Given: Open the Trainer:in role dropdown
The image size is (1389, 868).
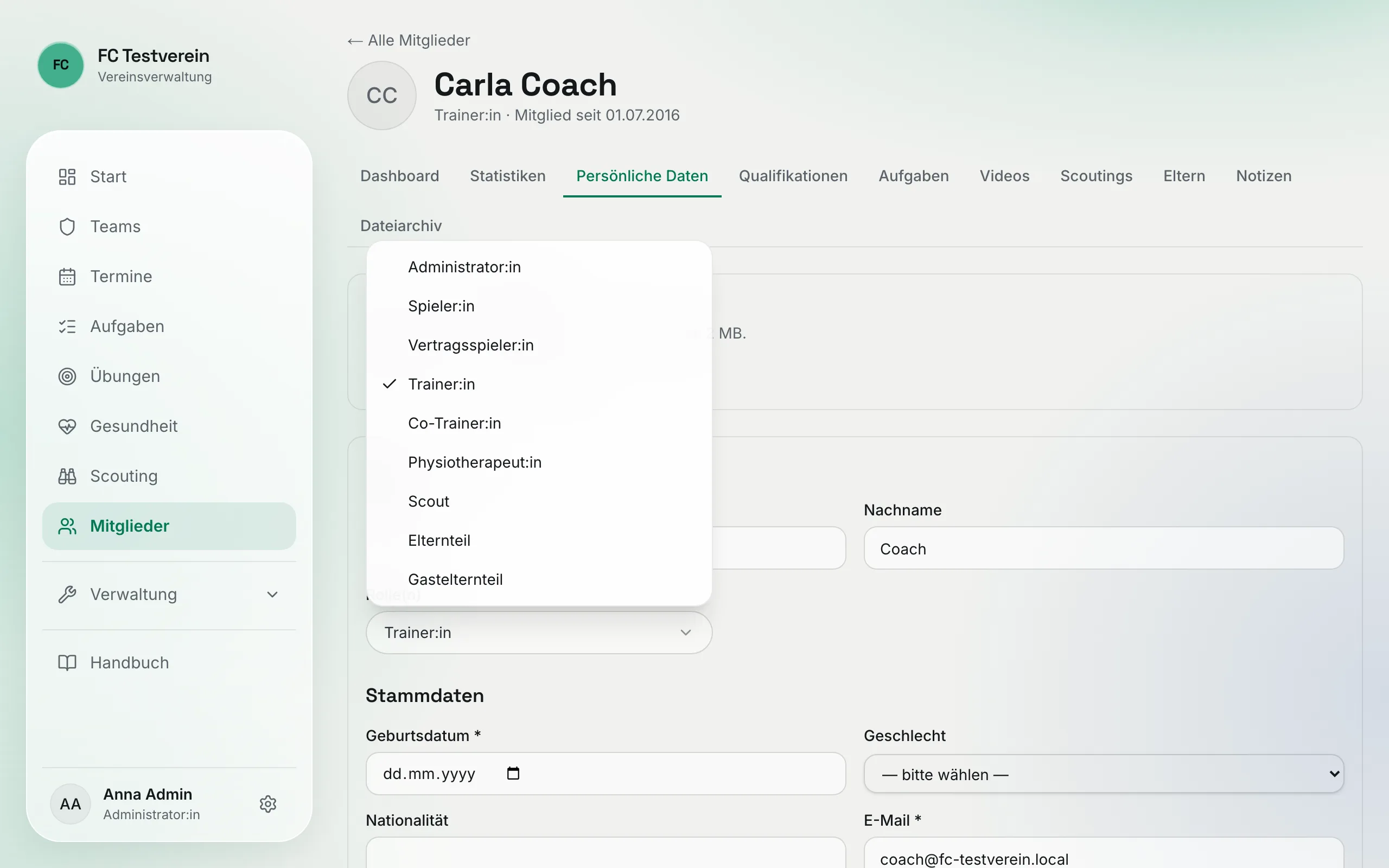Looking at the screenshot, I should pyautogui.click(x=539, y=633).
